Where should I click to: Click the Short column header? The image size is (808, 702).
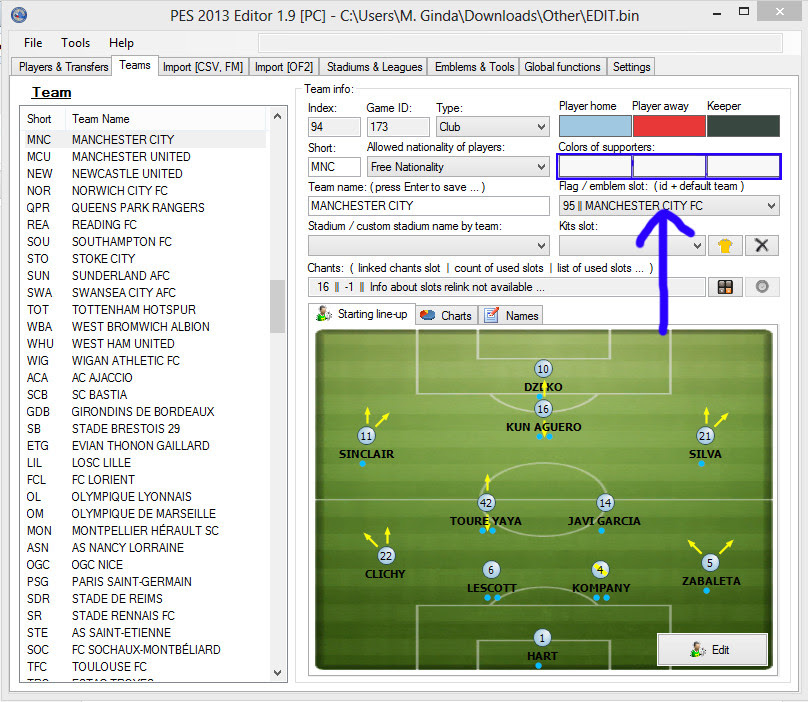[x=43, y=119]
